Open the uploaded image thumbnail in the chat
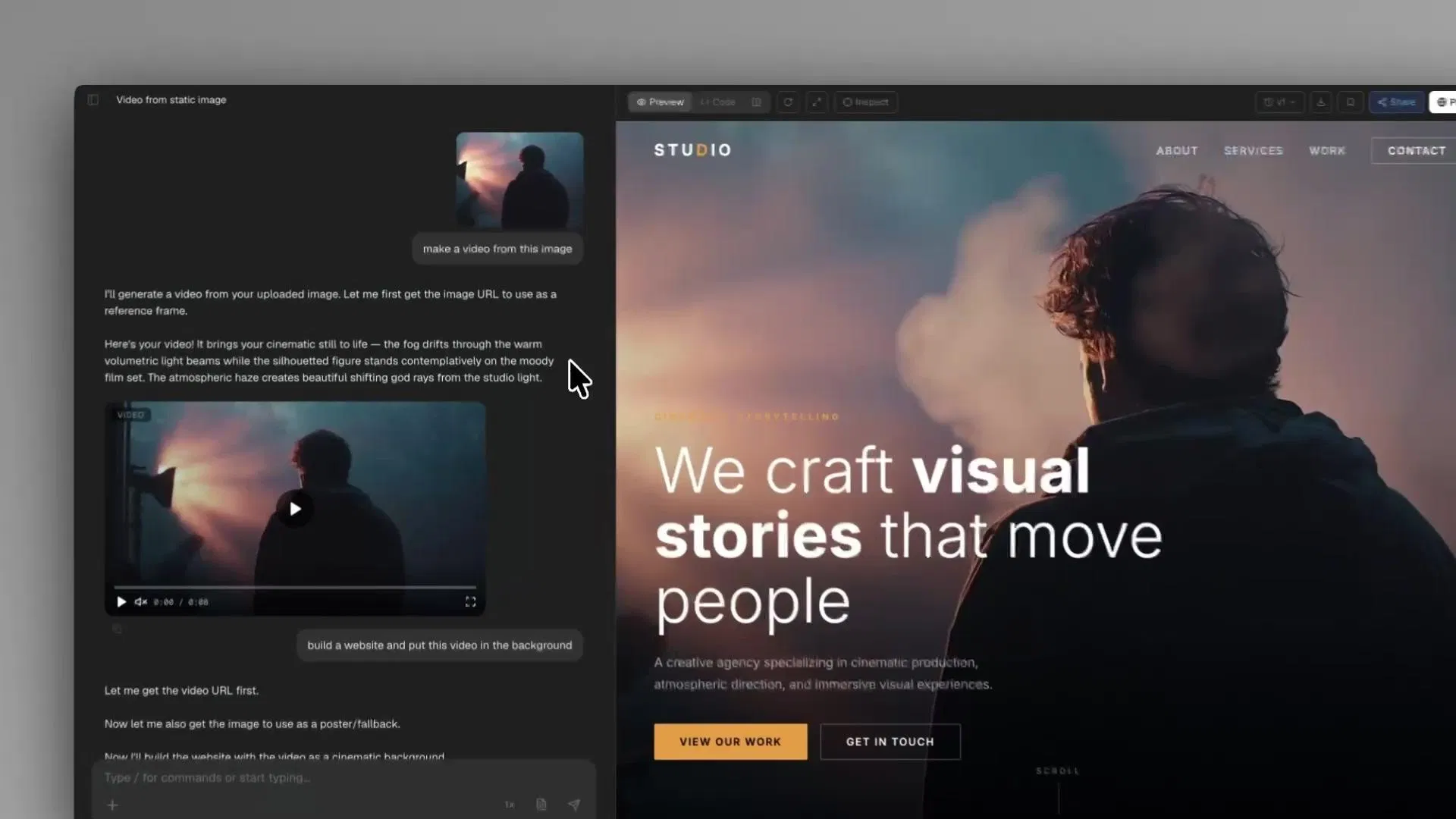This screenshot has height=819, width=1456. point(520,180)
